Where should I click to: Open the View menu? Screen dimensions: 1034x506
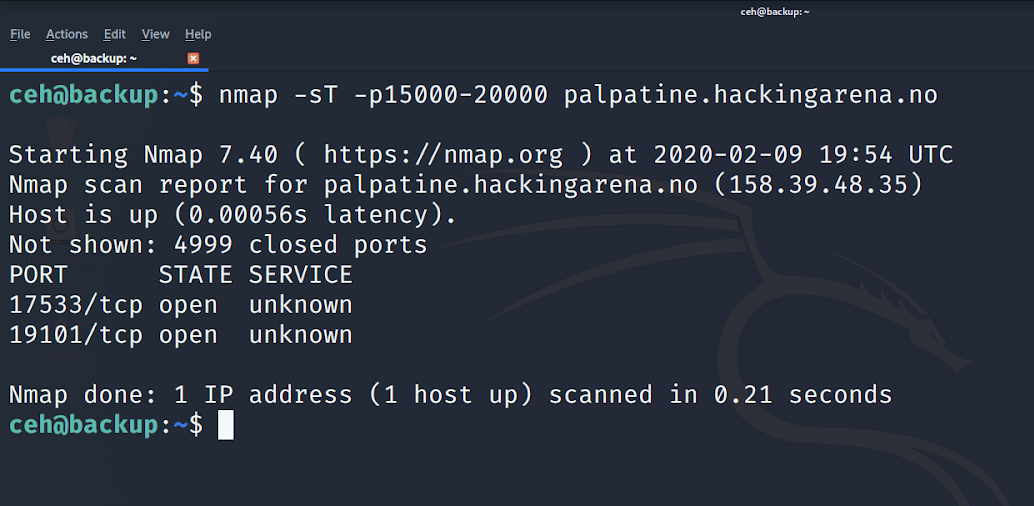tap(156, 34)
